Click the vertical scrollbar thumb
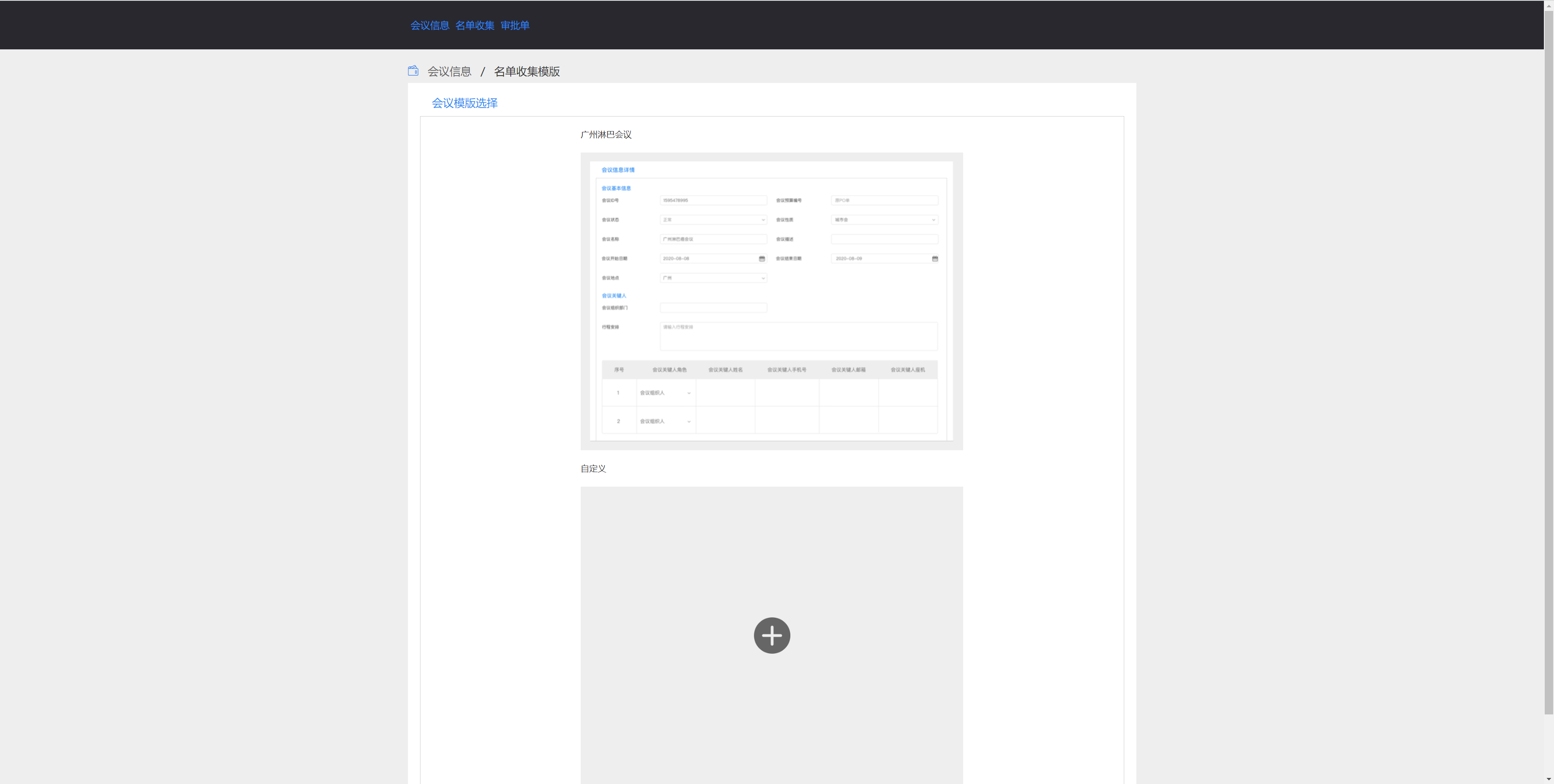Viewport: 1554px width, 784px height. point(1549,362)
